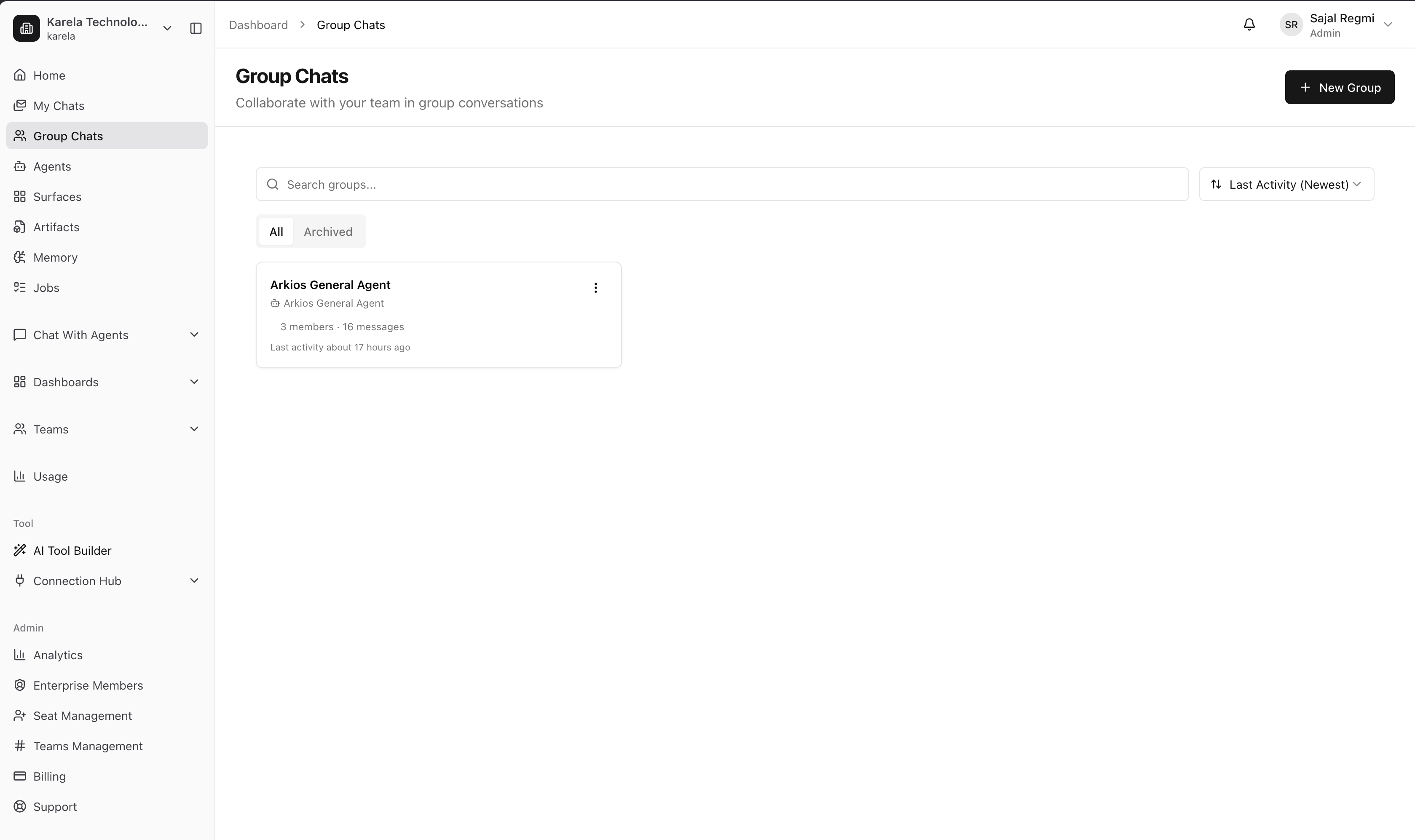1415x840 pixels.
Task: Click the Seat Management user-plus icon
Action: click(20, 715)
